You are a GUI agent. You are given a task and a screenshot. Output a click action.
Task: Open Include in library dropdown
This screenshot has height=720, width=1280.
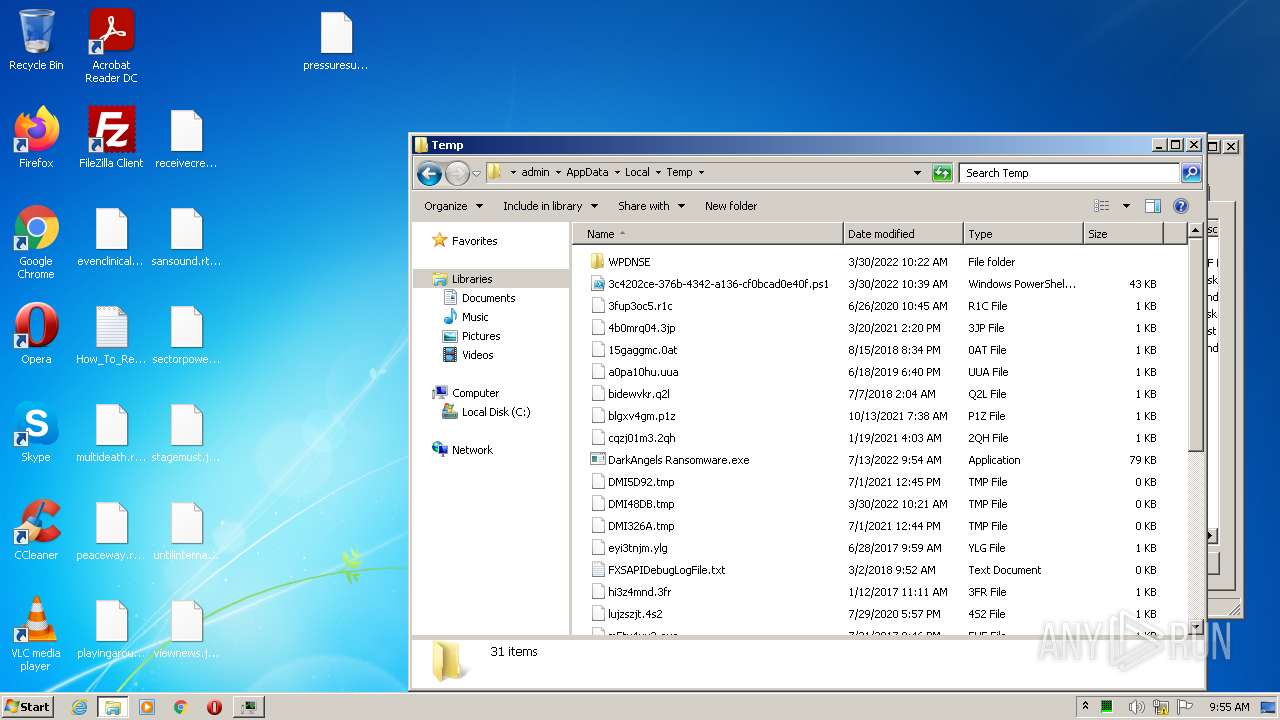pos(550,206)
